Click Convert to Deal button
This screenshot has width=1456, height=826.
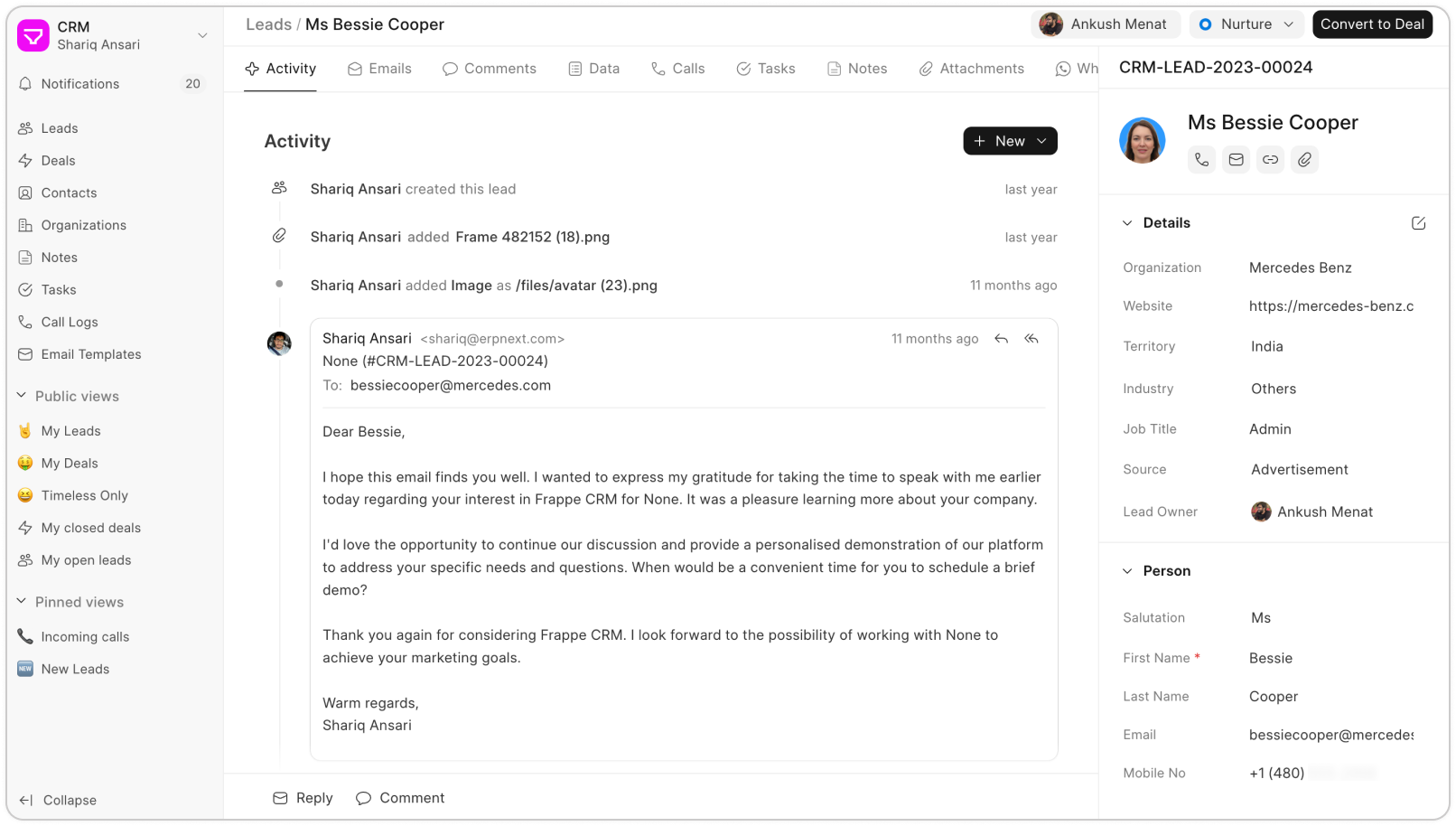pos(1371,24)
